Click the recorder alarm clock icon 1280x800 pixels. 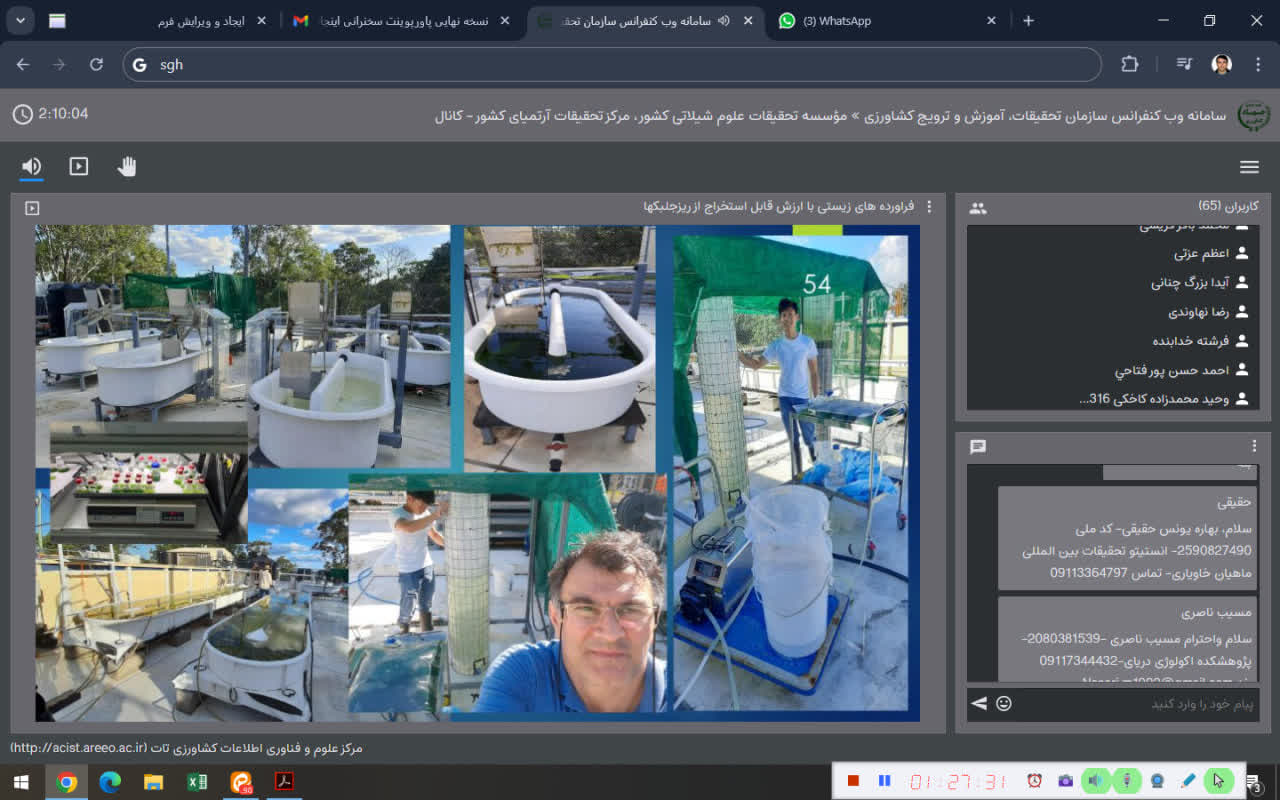point(1035,780)
